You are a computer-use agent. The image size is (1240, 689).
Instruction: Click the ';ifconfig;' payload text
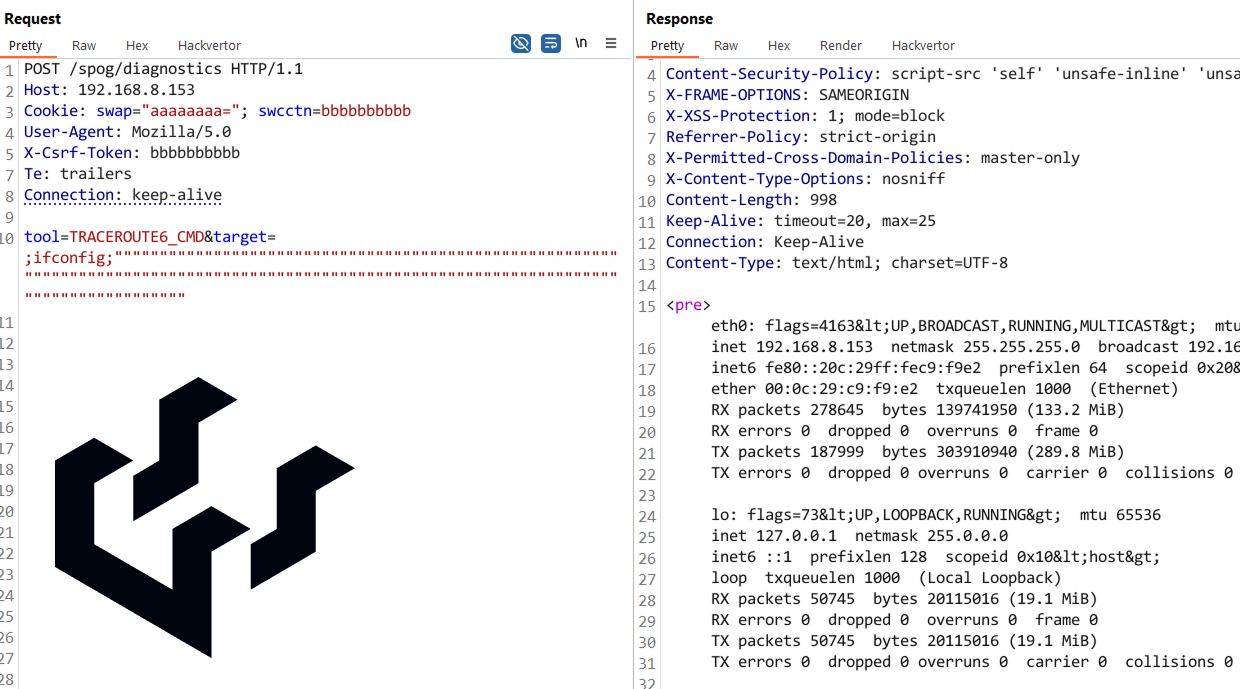click(x=69, y=258)
